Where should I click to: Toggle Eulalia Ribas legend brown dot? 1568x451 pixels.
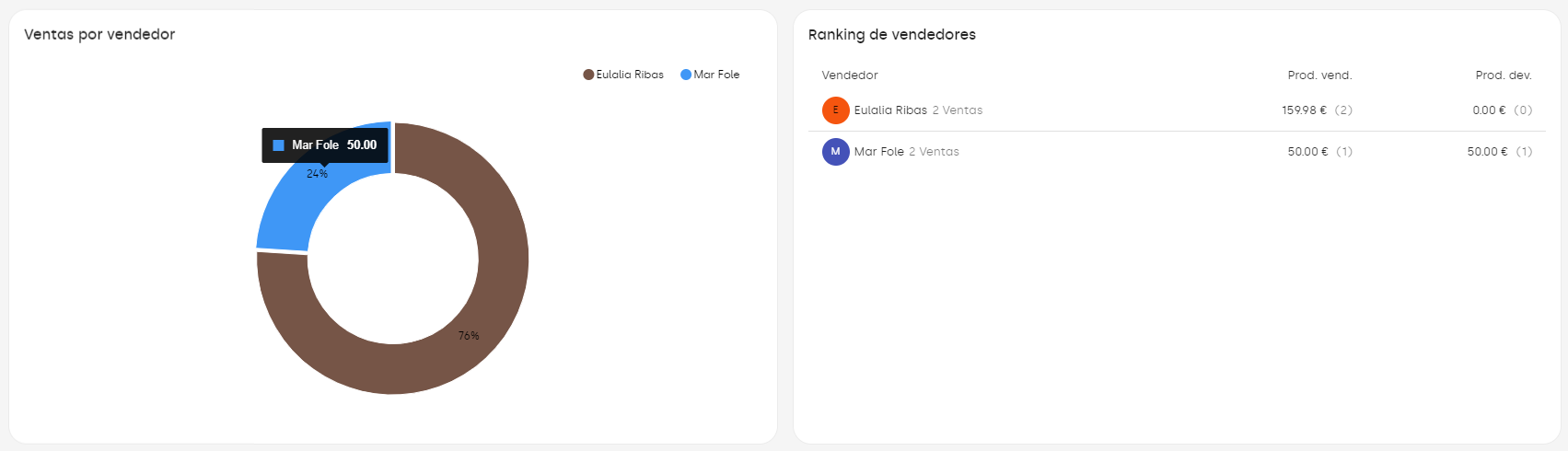tap(588, 75)
